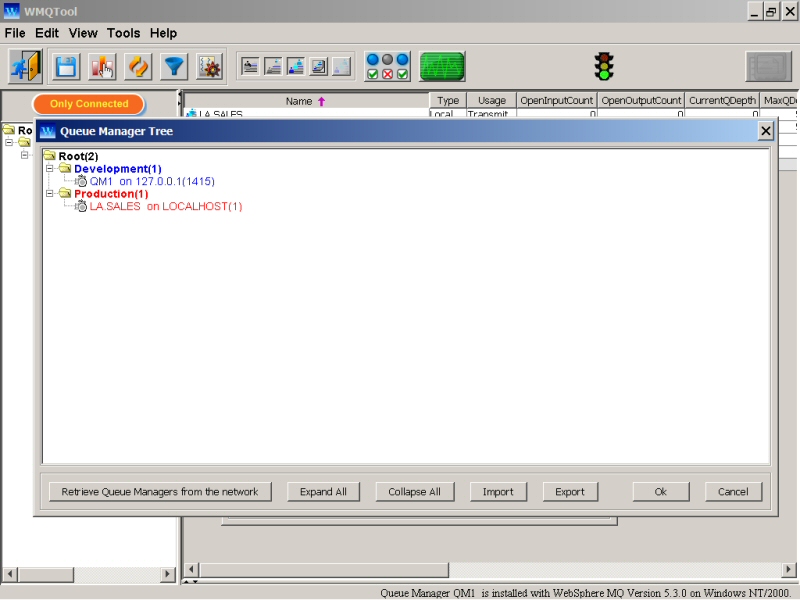This screenshot has width=800, height=600.
Task: Click the traffic light status icon
Action: [604, 66]
